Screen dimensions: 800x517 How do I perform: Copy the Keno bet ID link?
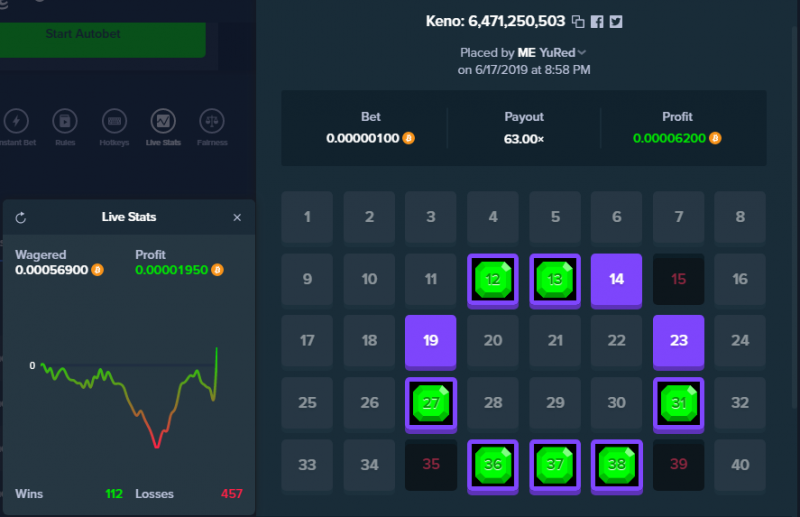(578, 21)
